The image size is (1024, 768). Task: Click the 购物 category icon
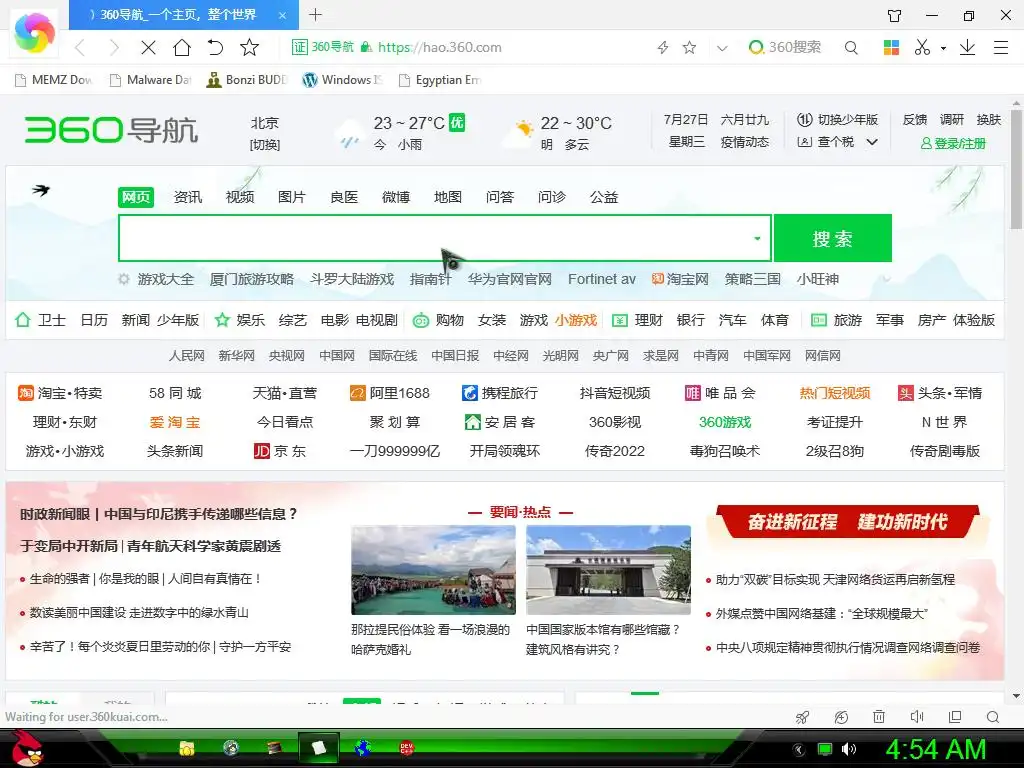[421, 320]
